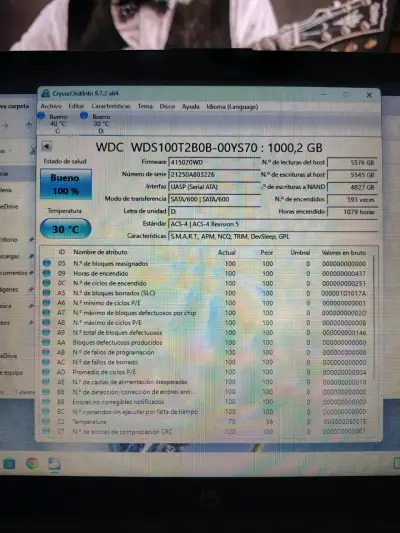Screen dimensions: 400x533
Task: Click status icon for Horas de encendido row
Action: click(x=47, y=273)
